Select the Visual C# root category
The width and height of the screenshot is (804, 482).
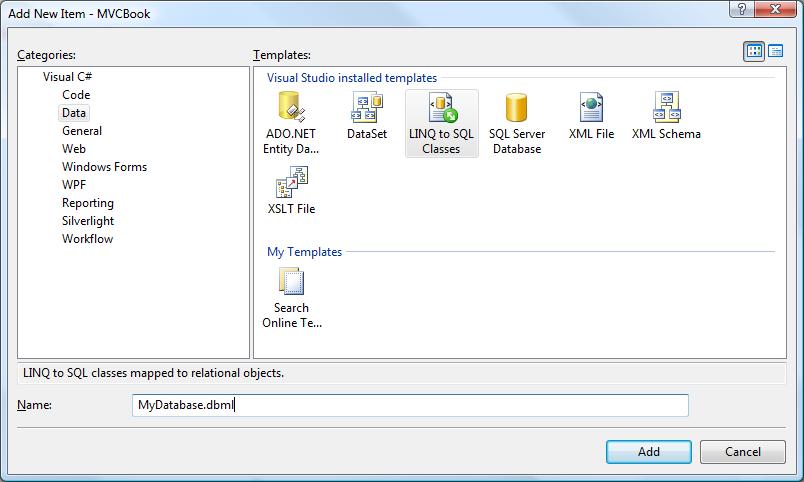point(68,77)
